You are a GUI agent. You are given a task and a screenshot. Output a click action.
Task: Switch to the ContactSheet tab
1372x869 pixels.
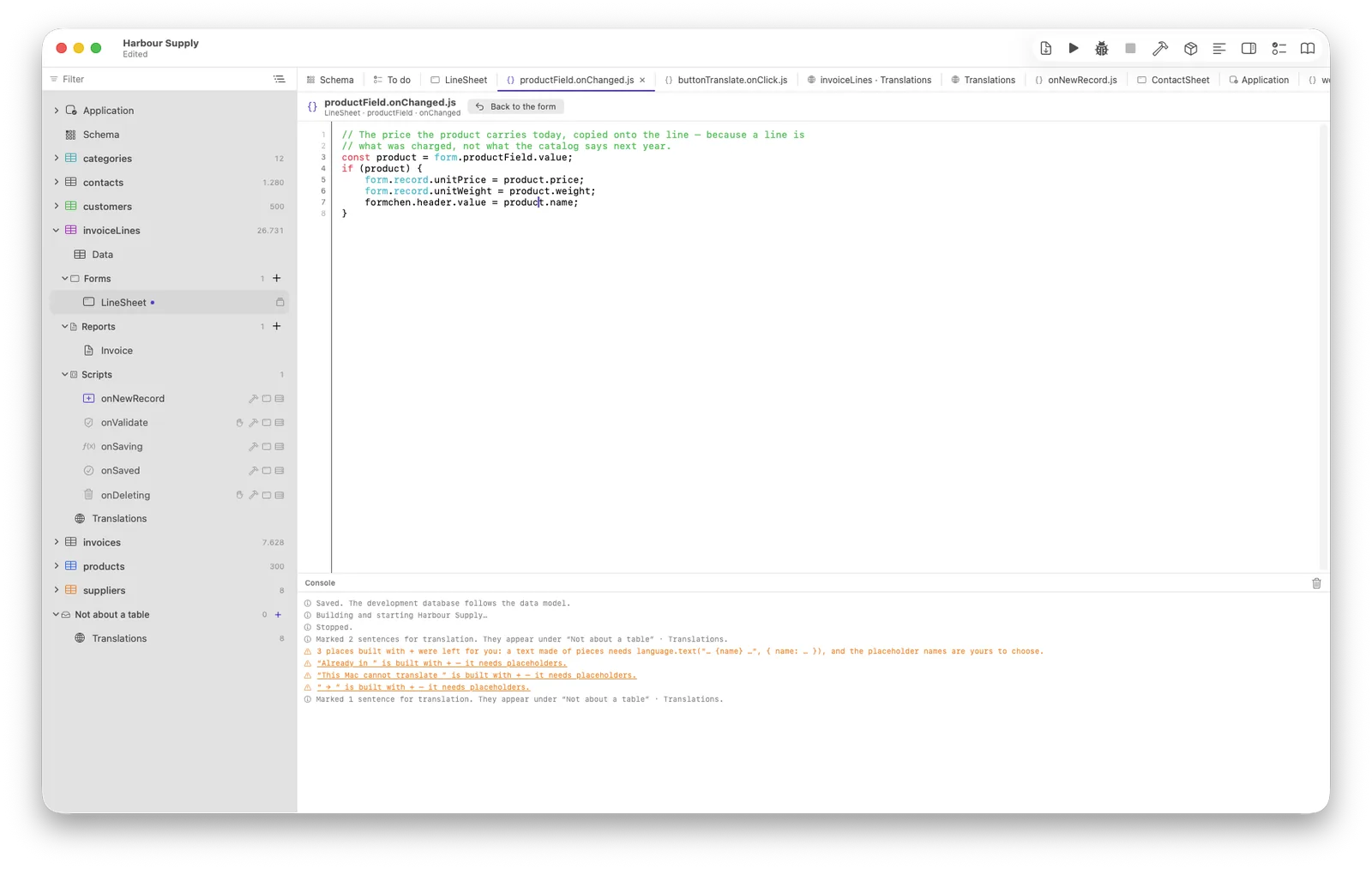tap(1173, 80)
